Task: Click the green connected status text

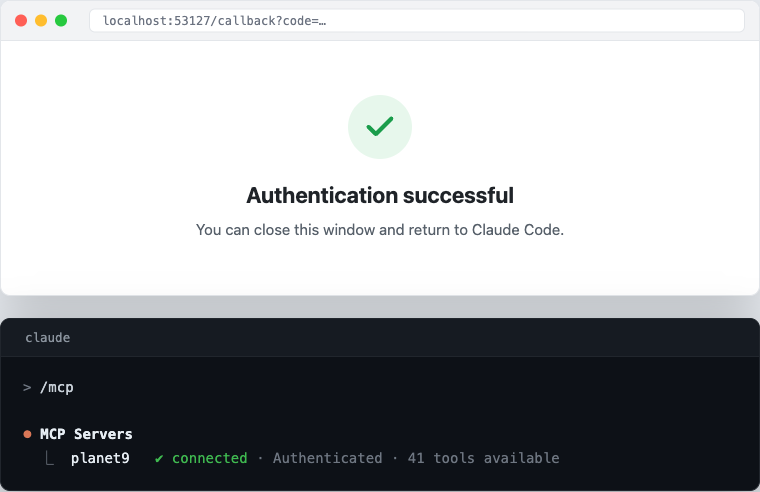Action: pyautogui.click(x=210, y=458)
